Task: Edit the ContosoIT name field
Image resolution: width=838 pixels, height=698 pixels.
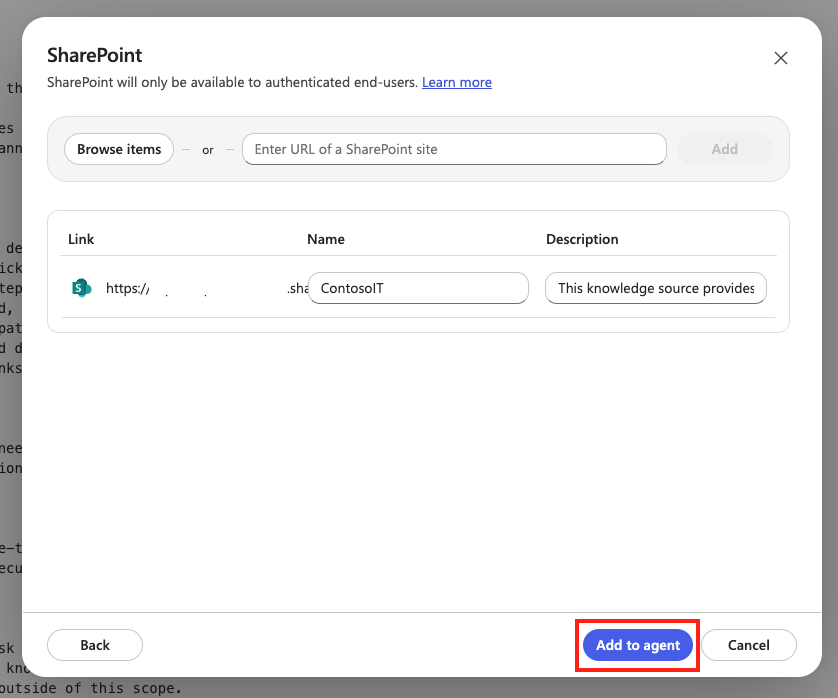Action: [418, 288]
